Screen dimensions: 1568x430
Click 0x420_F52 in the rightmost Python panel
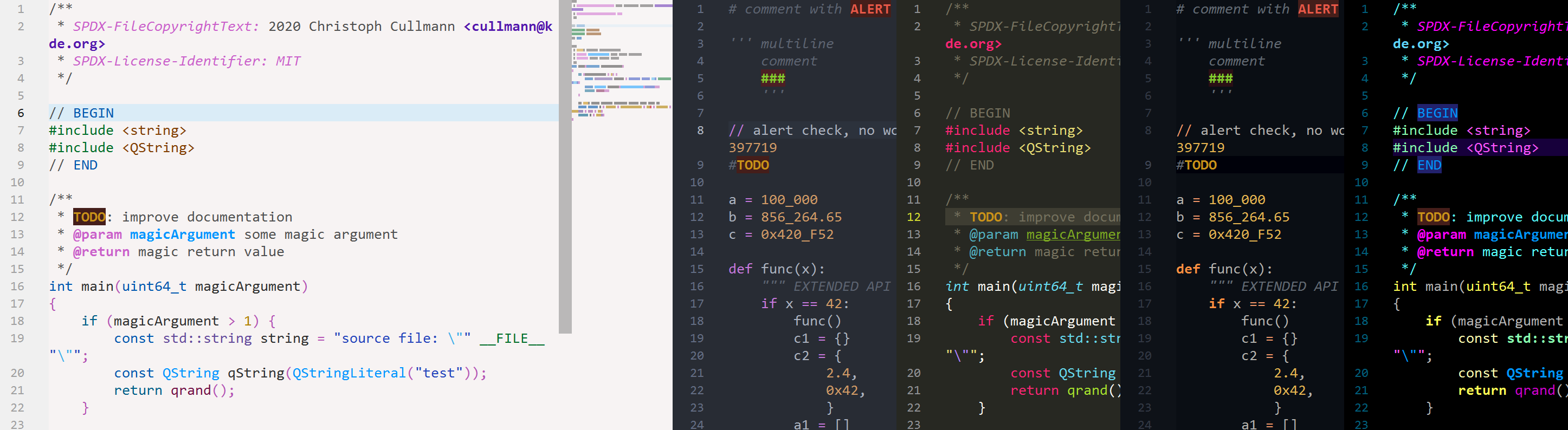pyautogui.click(x=1244, y=234)
